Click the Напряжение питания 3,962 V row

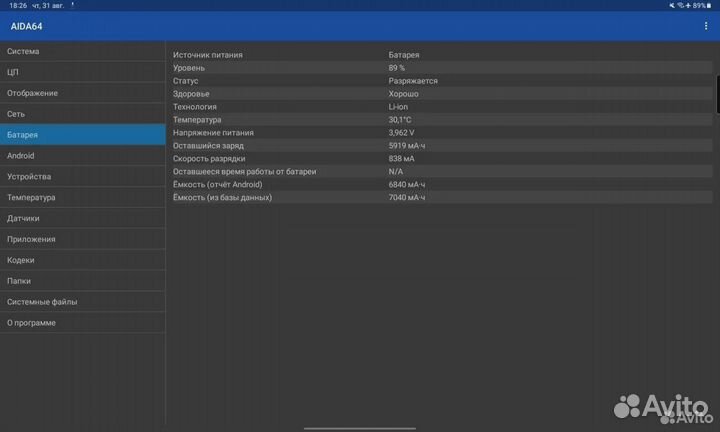tap(442, 133)
